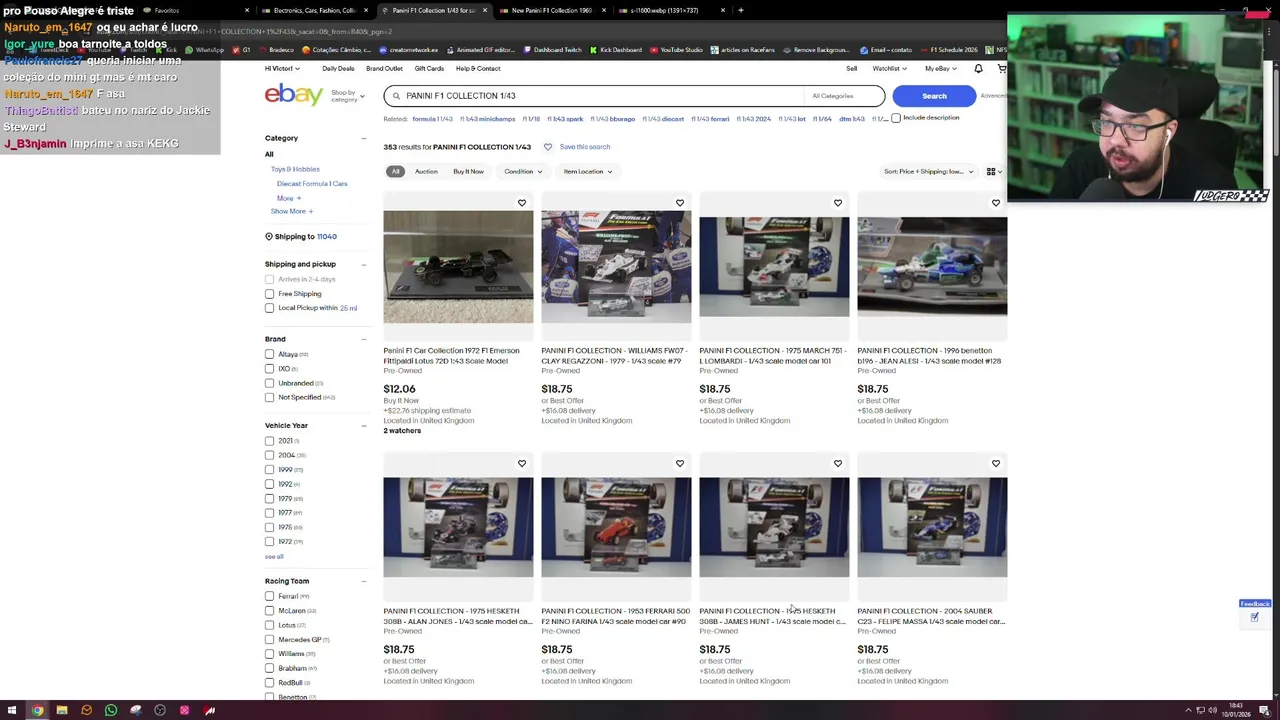The height and width of the screenshot is (720, 1280).
Task: Open the Diecast Formula 1 Cars category
Action: (x=312, y=184)
